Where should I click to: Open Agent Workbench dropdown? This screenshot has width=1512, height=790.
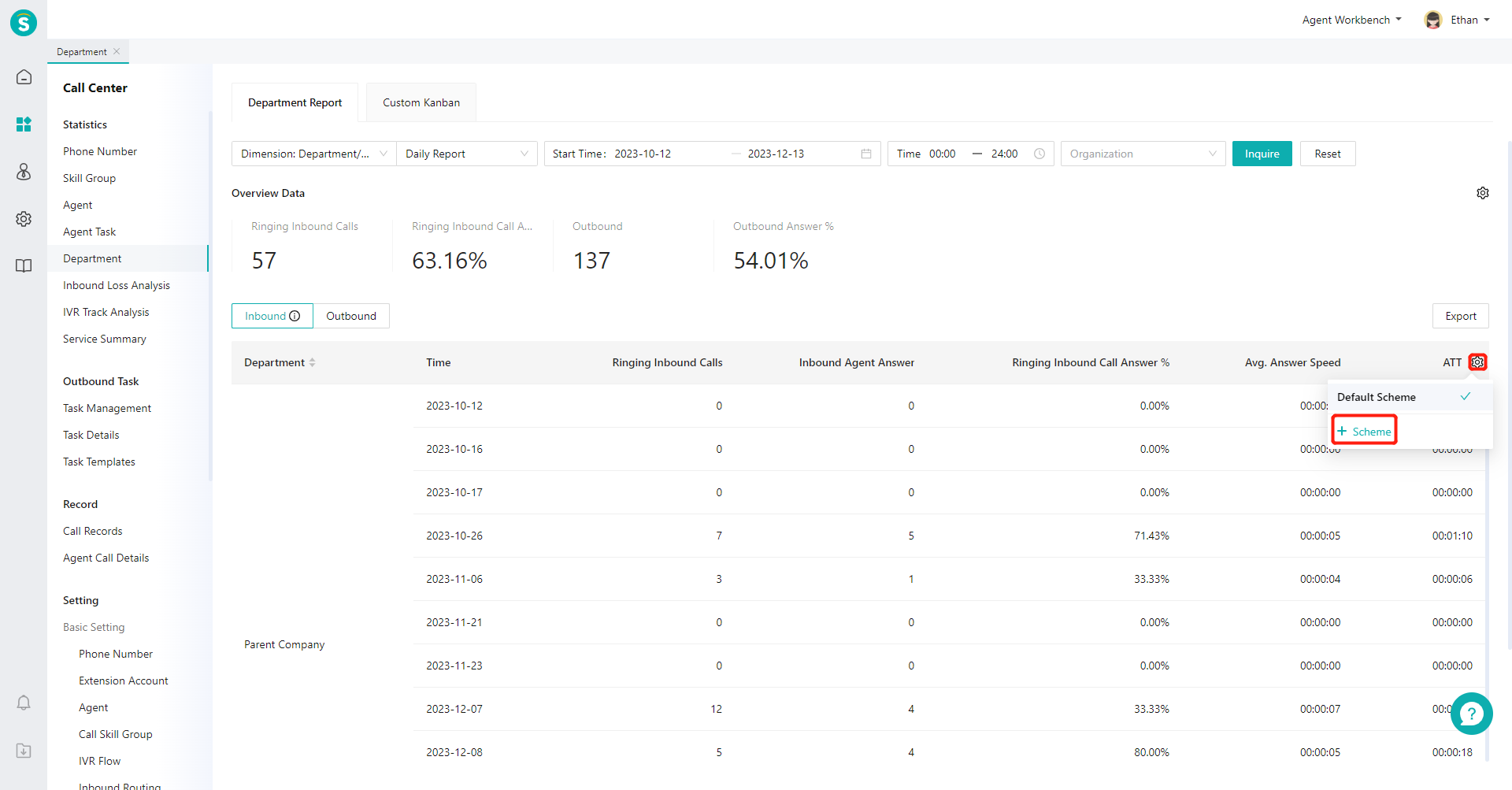point(1352,20)
